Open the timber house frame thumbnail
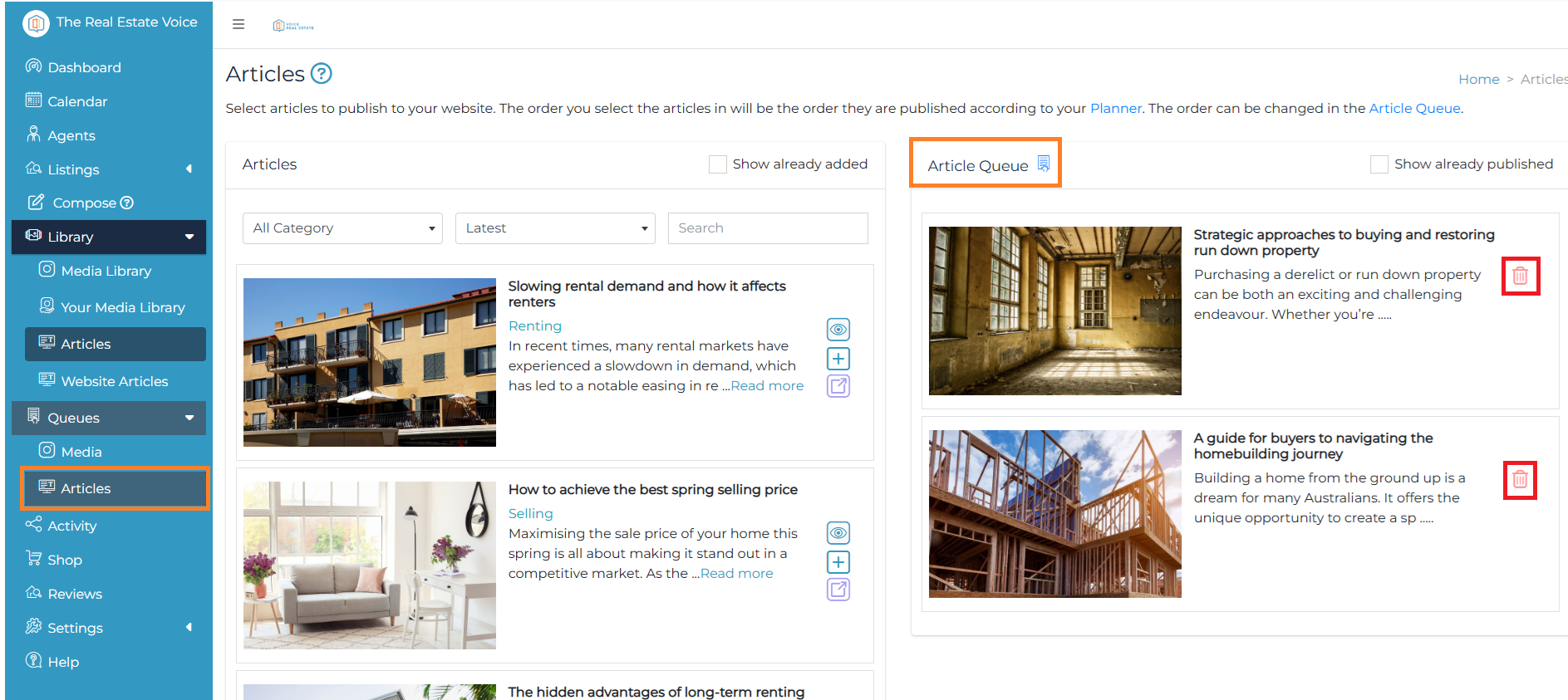This screenshot has width=1568, height=700. (x=1055, y=514)
